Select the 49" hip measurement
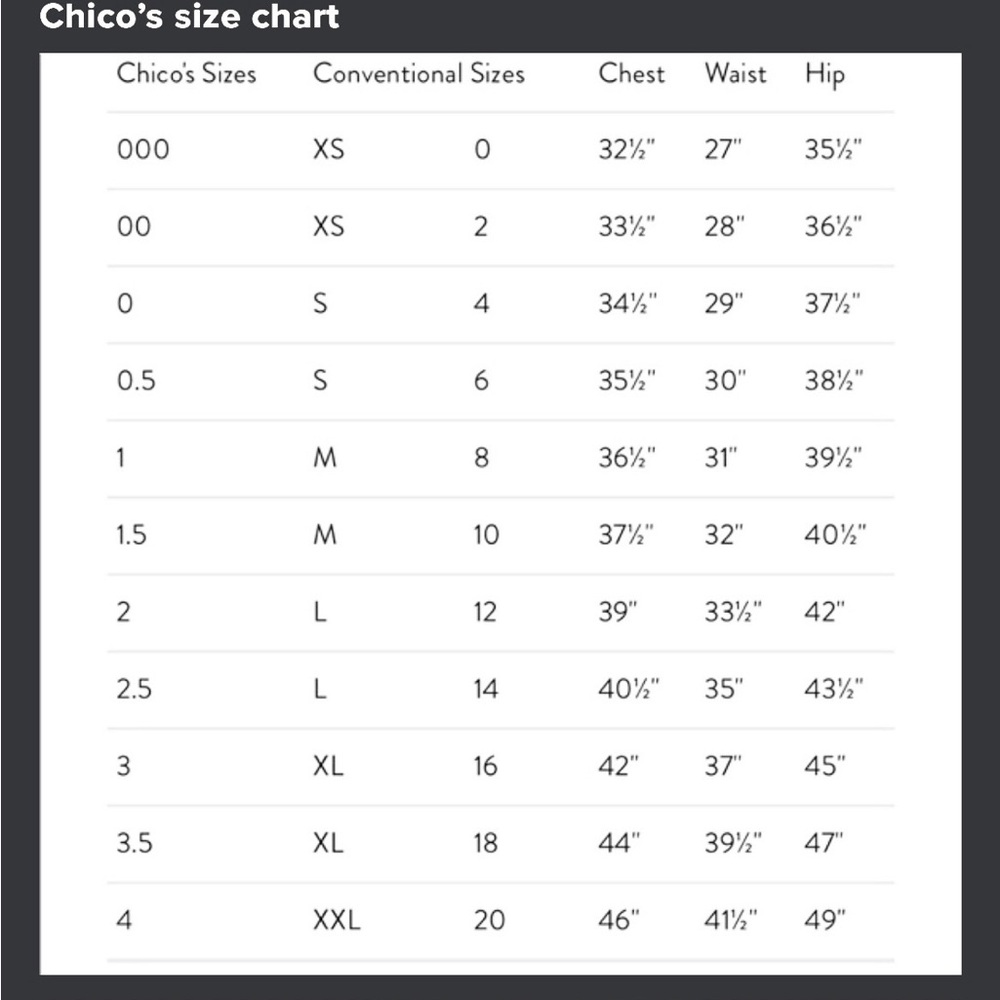Image resolution: width=1000 pixels, height=1000 pixels. (825, 920)
